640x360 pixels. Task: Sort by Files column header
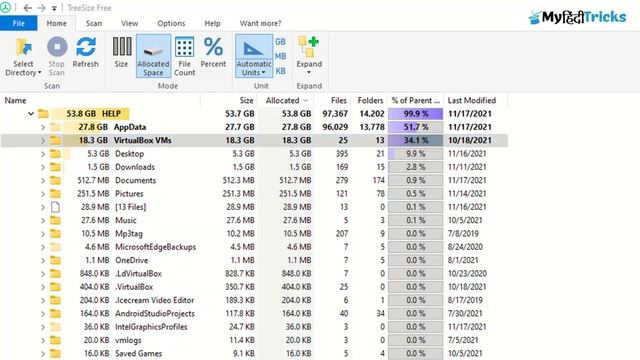point(332,100)
